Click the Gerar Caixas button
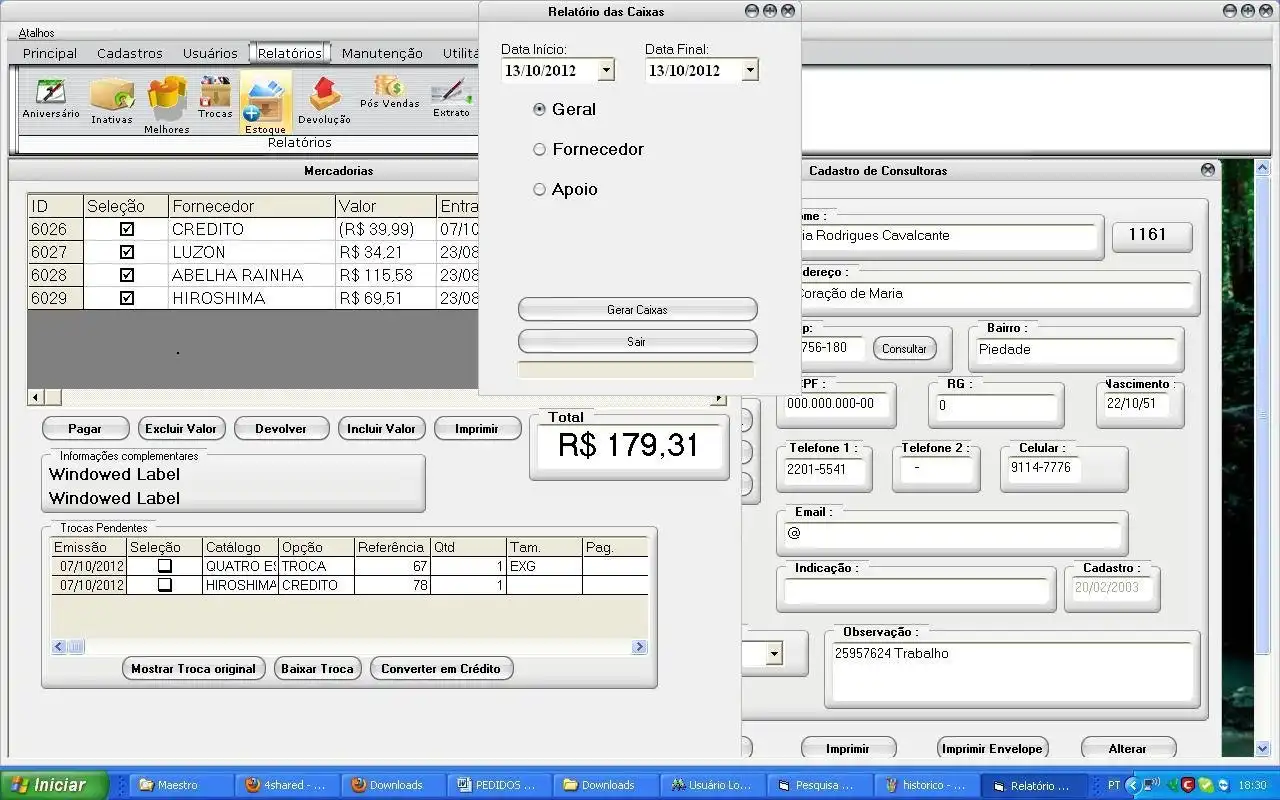This screenshot has height=800, width=1280. point(637,310)
